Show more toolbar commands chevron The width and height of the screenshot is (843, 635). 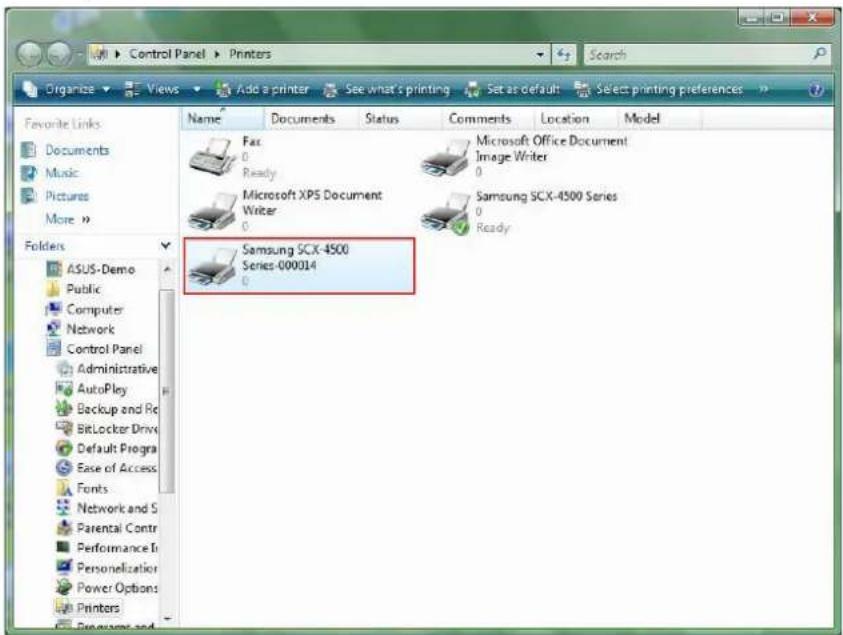(x=763, y=89)
